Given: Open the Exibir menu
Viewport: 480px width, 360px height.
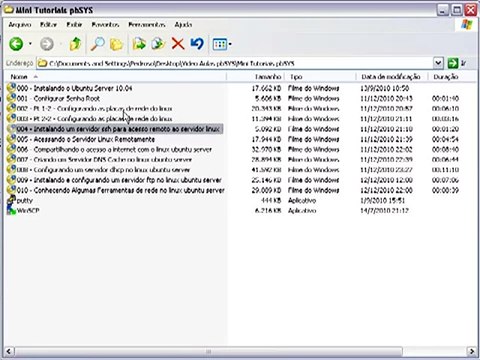Looking at the screenshot, I should tap(74, 25).
